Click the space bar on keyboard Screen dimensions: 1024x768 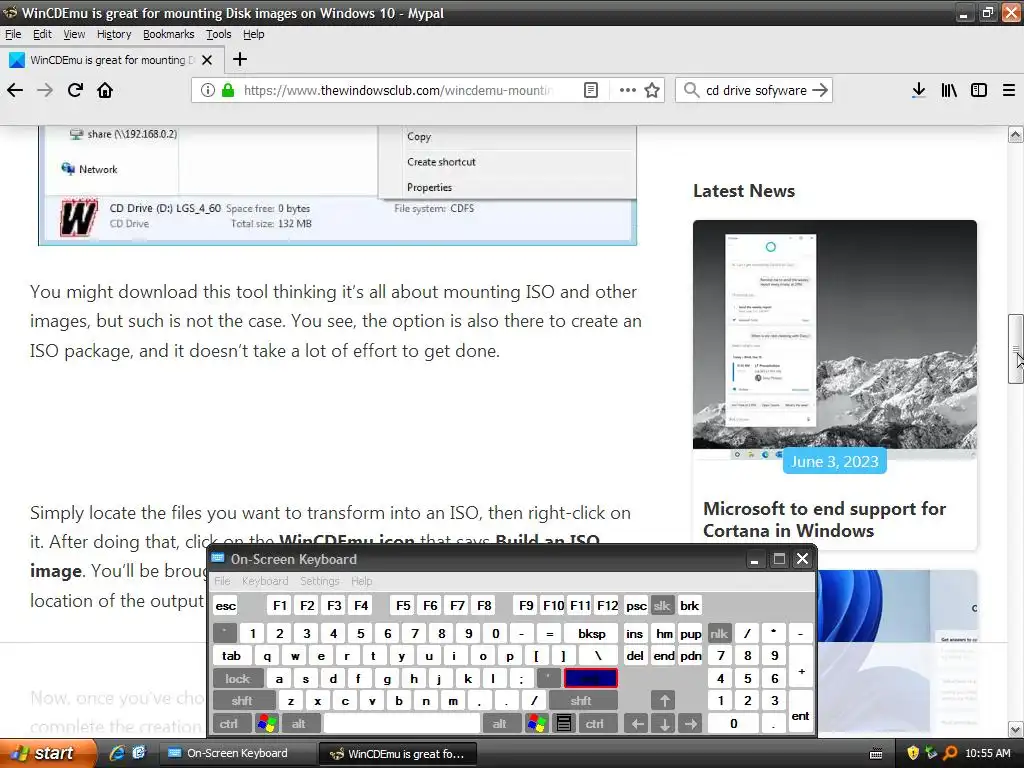click(x=402, y=724)
